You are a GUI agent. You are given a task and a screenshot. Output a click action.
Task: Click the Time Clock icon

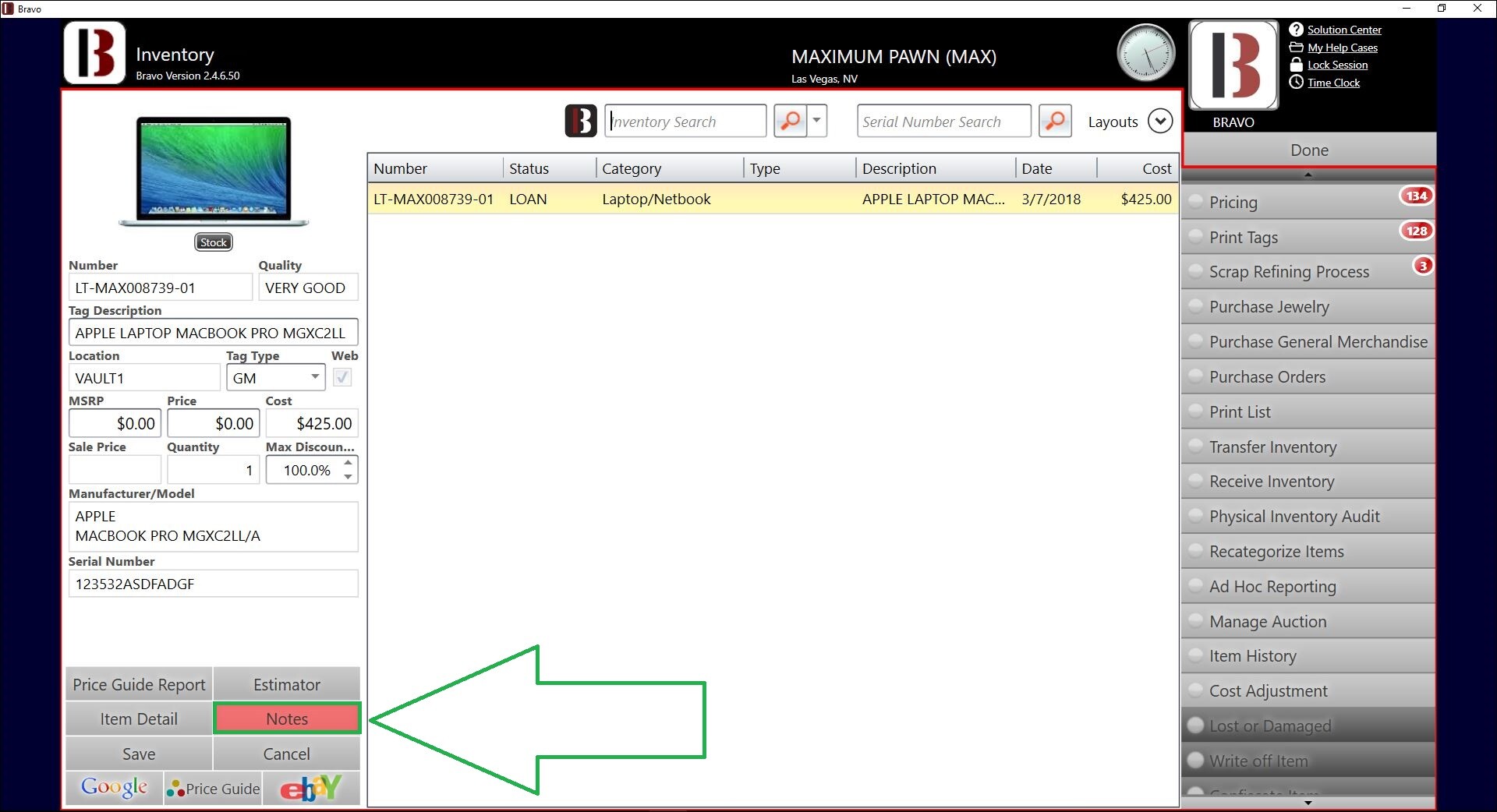pyautogui.click(x=1296, y=82)
